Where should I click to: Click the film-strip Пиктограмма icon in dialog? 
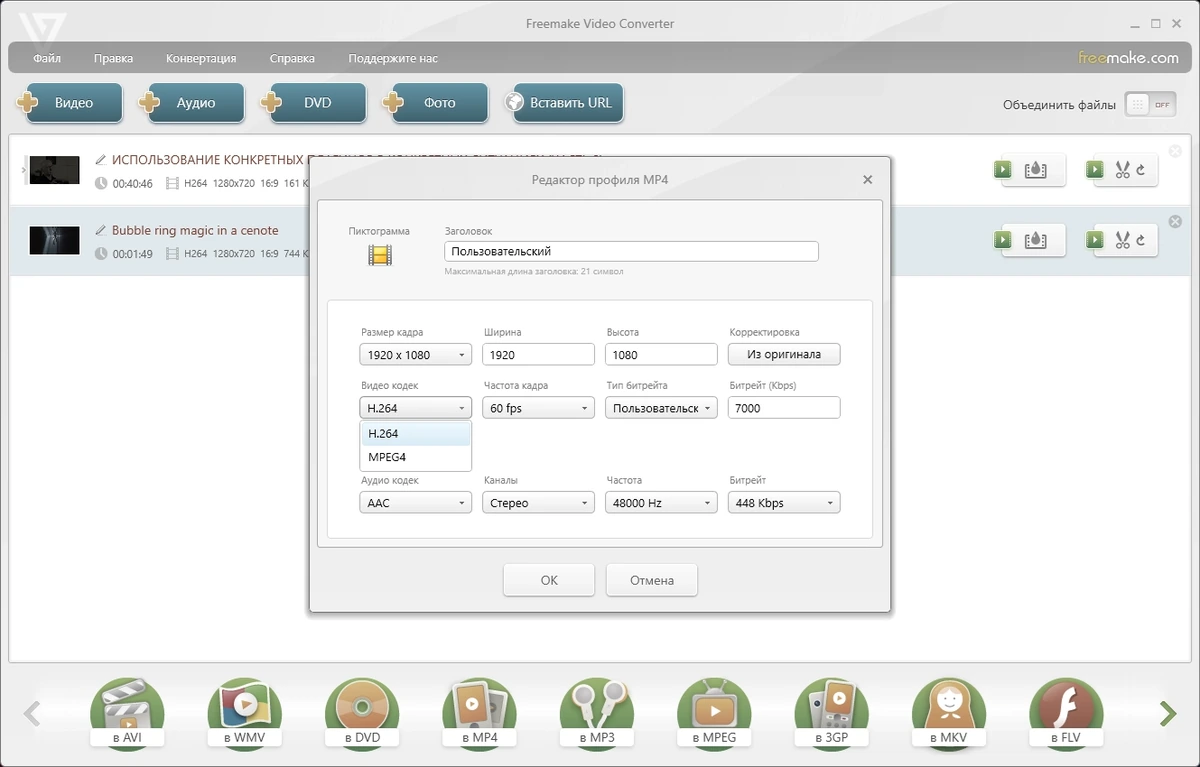pyautogui.click(x=379, y=255)
